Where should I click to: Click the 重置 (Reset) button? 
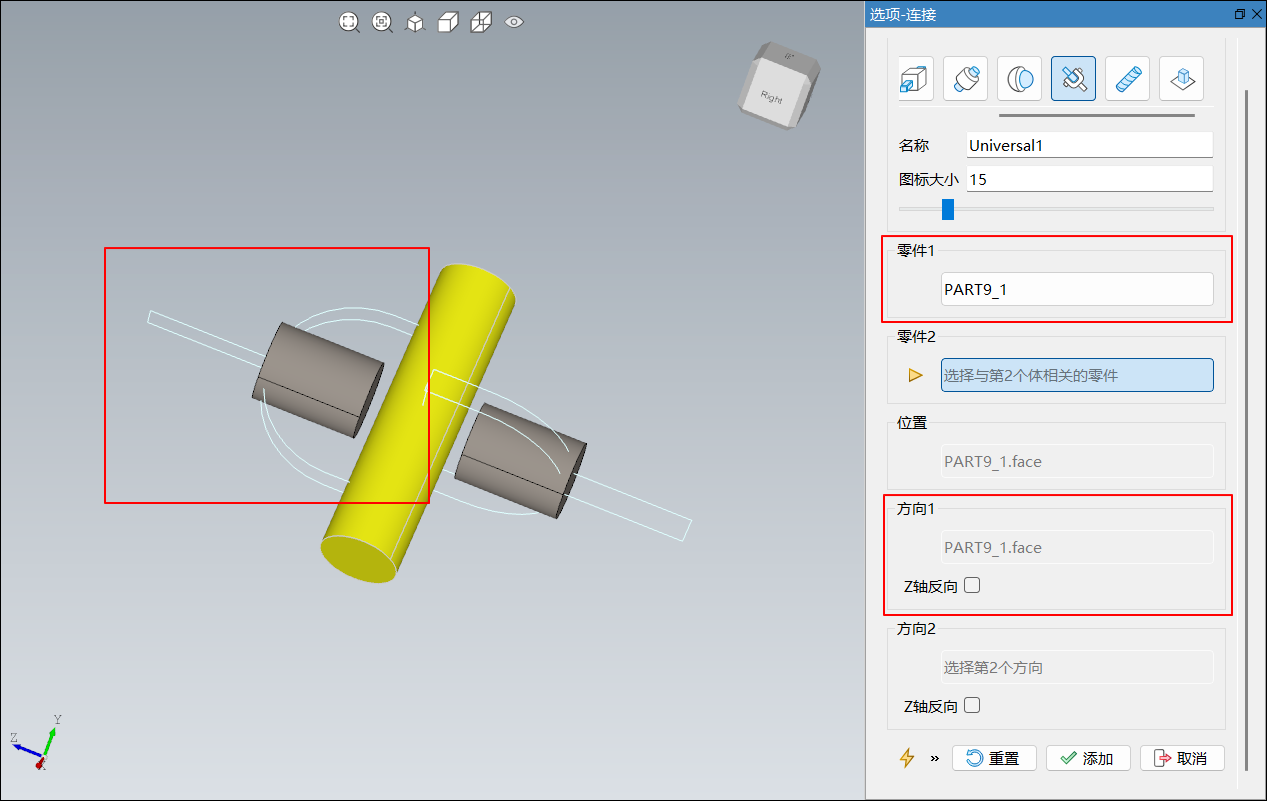point(994,758)
